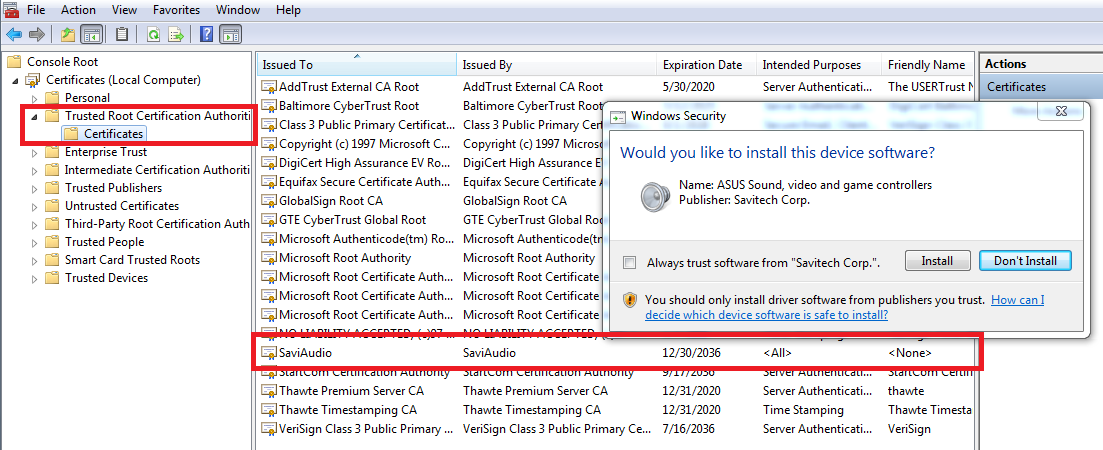Click certificate icon of Thawte Premium Server CA

269,391
